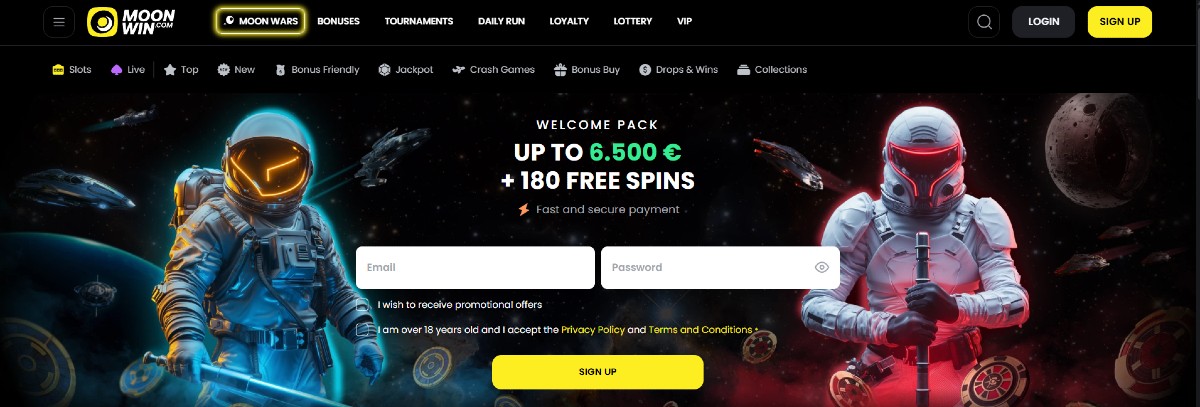The width and height of the screenshot is (1200, 407).
Task: Toggle password visibility eye icon
Action: point(822,268)
